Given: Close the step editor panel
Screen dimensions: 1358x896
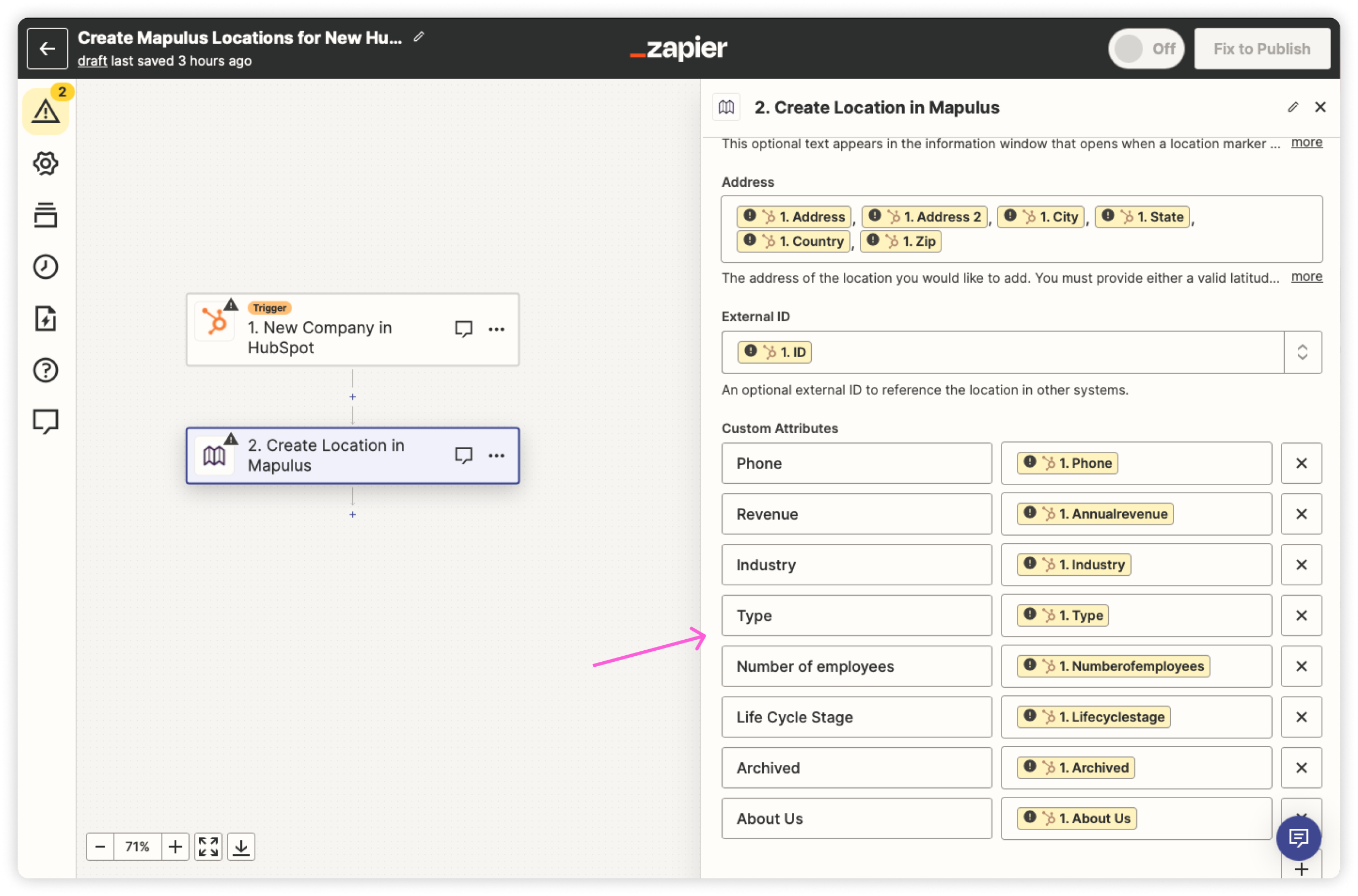Looking at the screenshot, I should pos(1321,107).
